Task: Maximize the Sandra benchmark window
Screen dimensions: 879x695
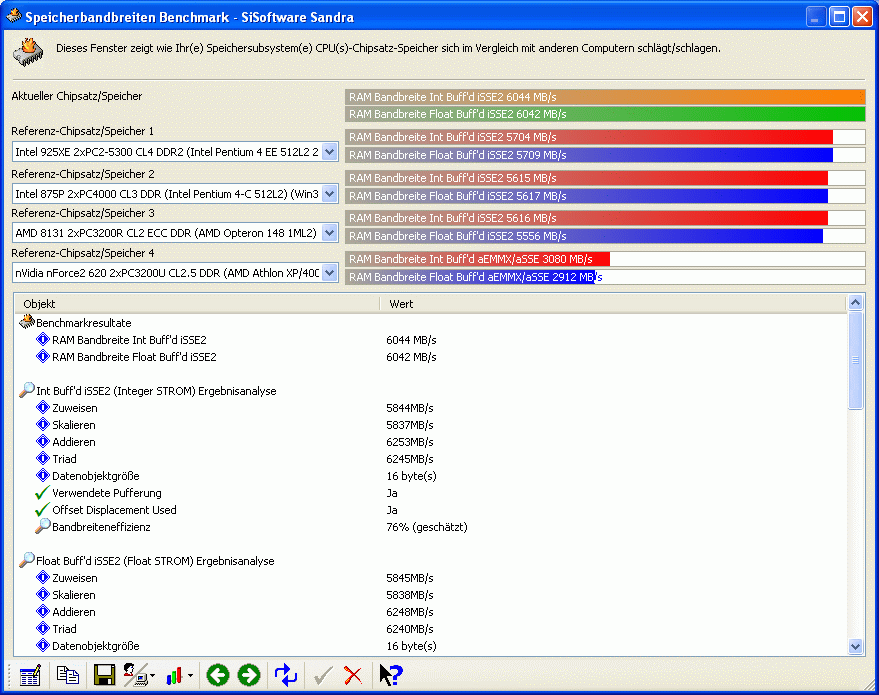Action: coord(839,17)
